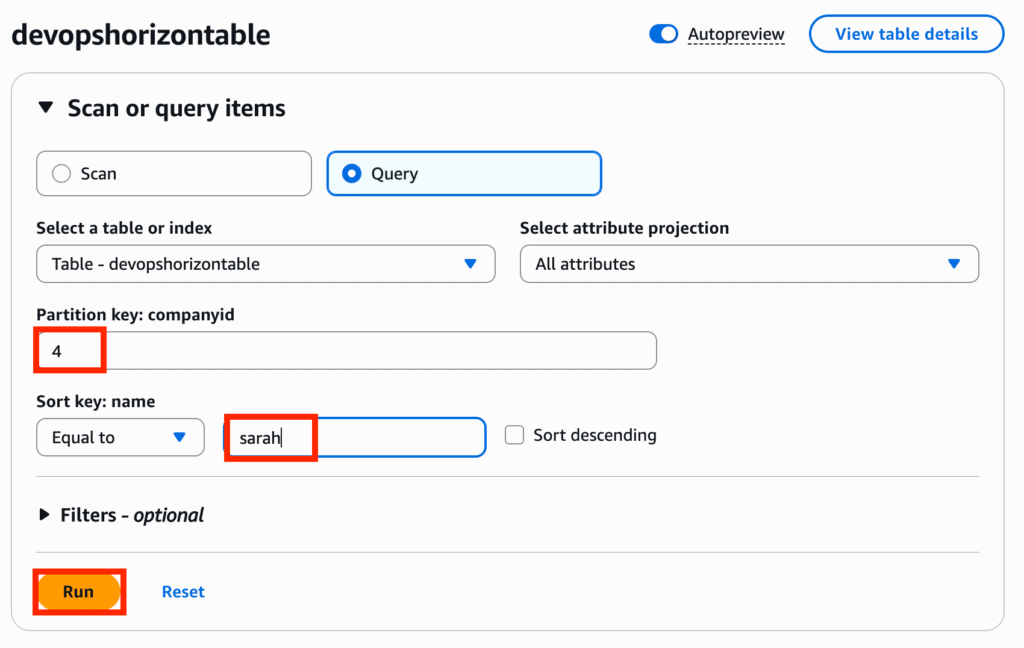1024x648 pixels.
Task: Click the arrow icon in table dropdown
Action: click(470, 264)
